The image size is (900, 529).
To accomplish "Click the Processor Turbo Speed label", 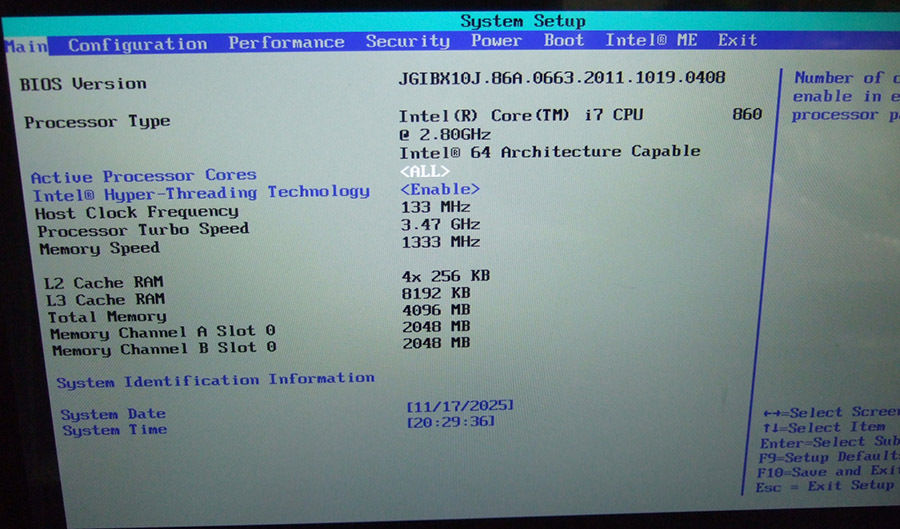I will point(143,230).
